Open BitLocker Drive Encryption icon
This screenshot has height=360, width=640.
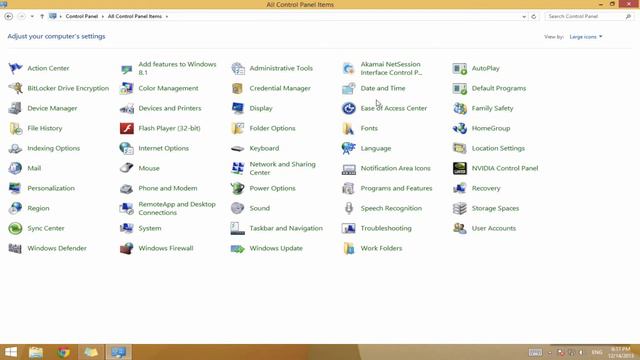click(x=15, y=88)
